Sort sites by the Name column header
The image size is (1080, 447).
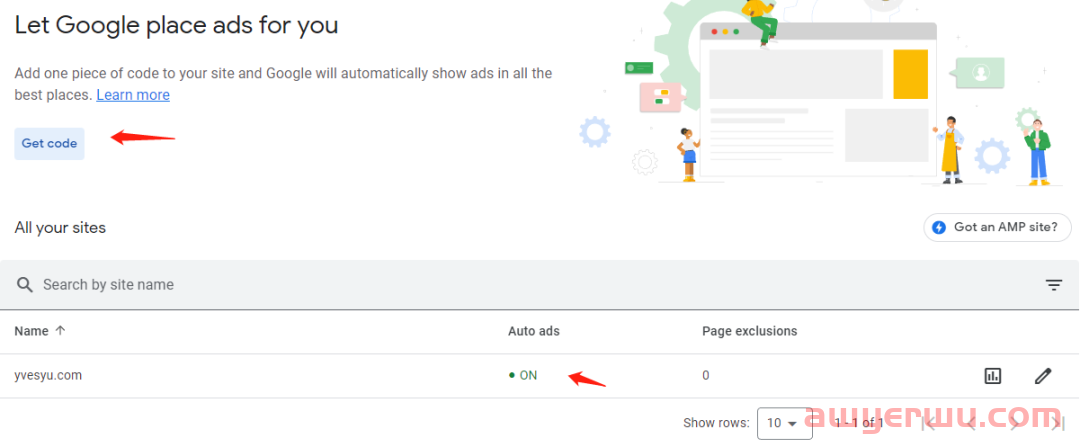point(30,331)
